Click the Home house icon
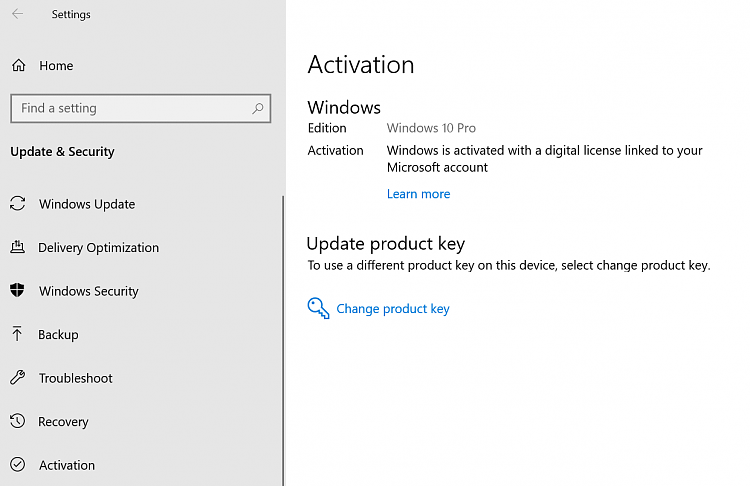 19,65
